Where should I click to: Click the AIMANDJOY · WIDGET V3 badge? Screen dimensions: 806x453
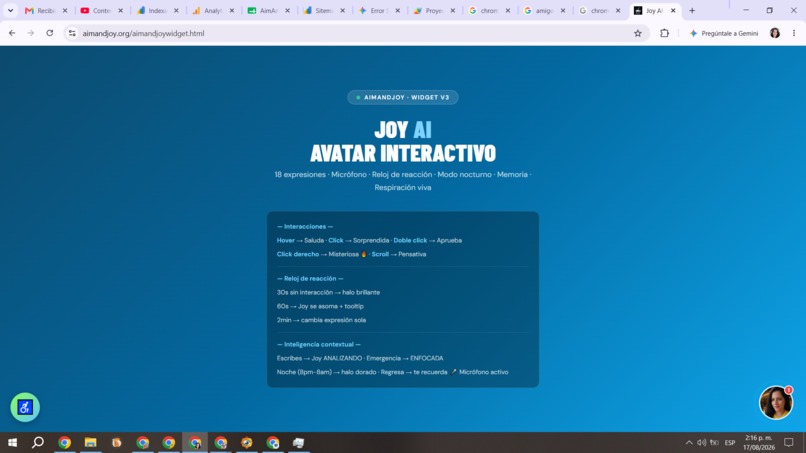tap(403, 97)
